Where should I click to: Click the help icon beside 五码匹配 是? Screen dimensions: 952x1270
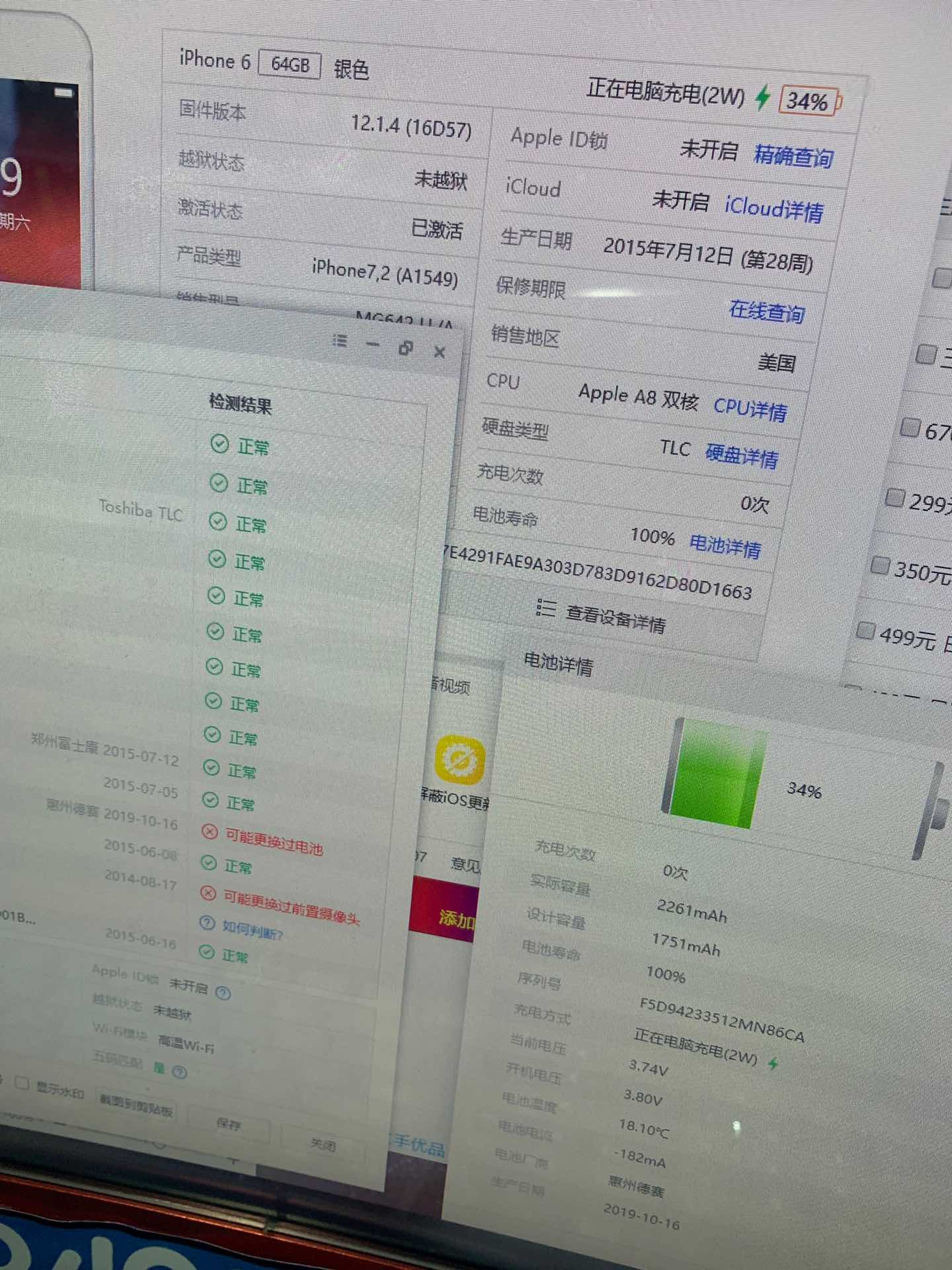tap(180, 1072)
